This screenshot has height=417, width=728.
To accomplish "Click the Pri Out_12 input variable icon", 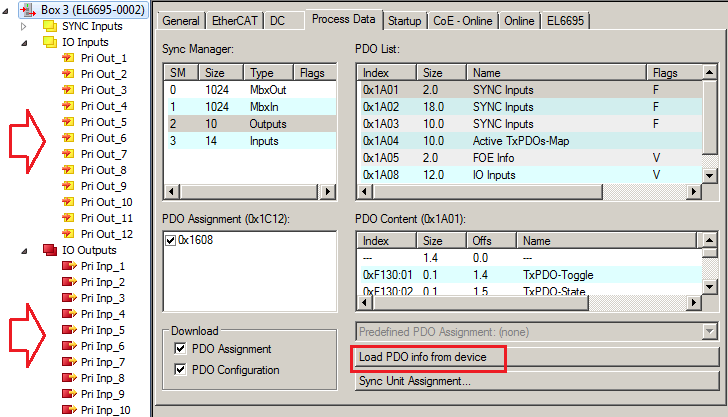I will [68, 234].
